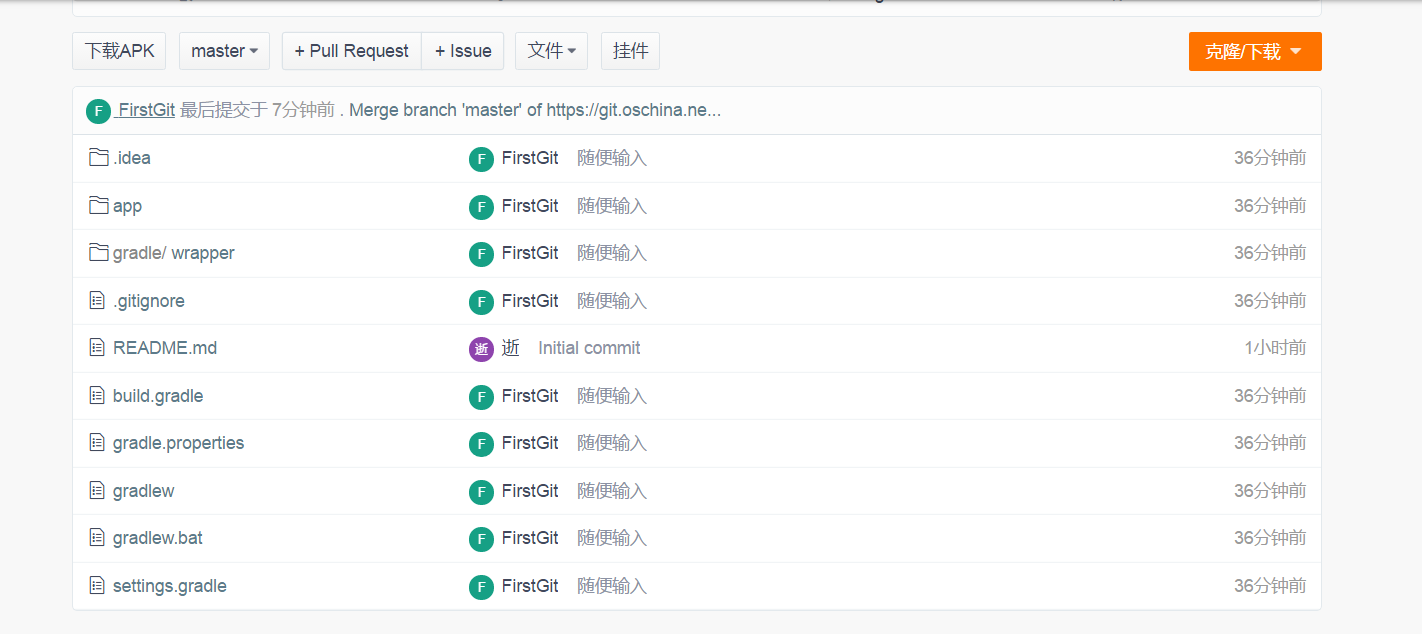Click the folder icon next to .idea
The image size is (1422, 634).
point(98,158)
